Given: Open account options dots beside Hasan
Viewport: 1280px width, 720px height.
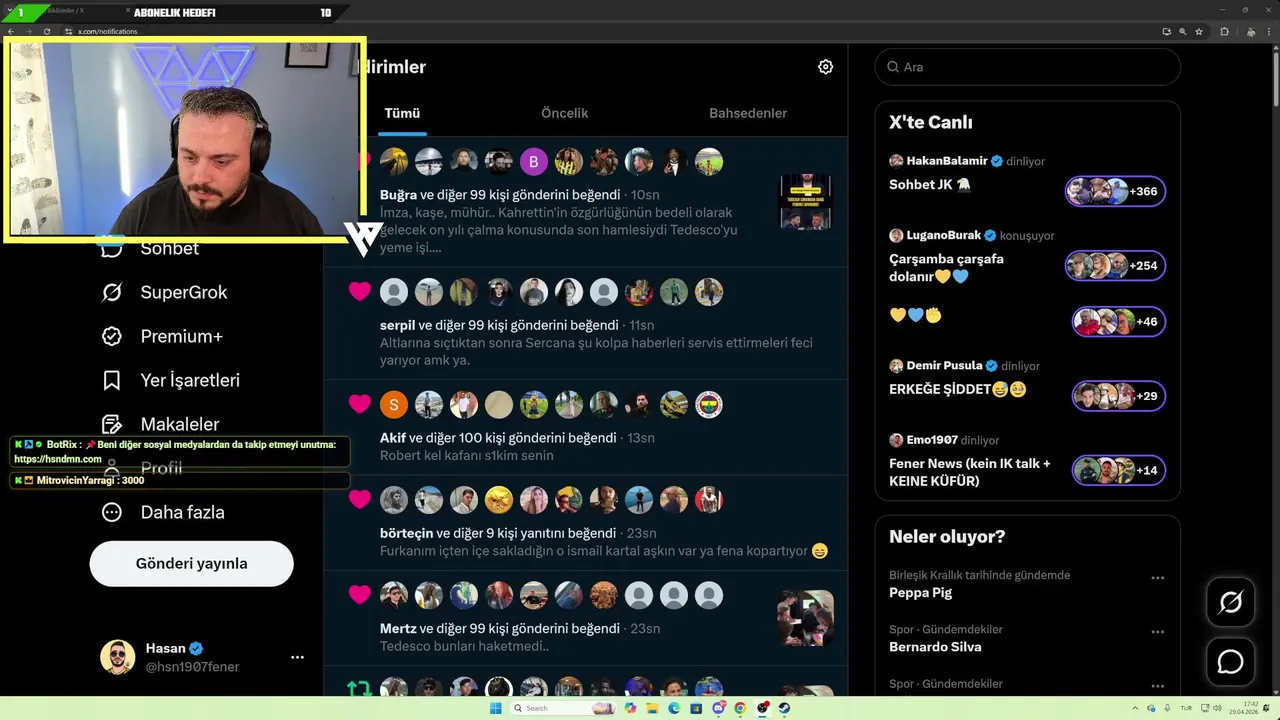Looking at the screenshot, I should (x=297, y=657).
